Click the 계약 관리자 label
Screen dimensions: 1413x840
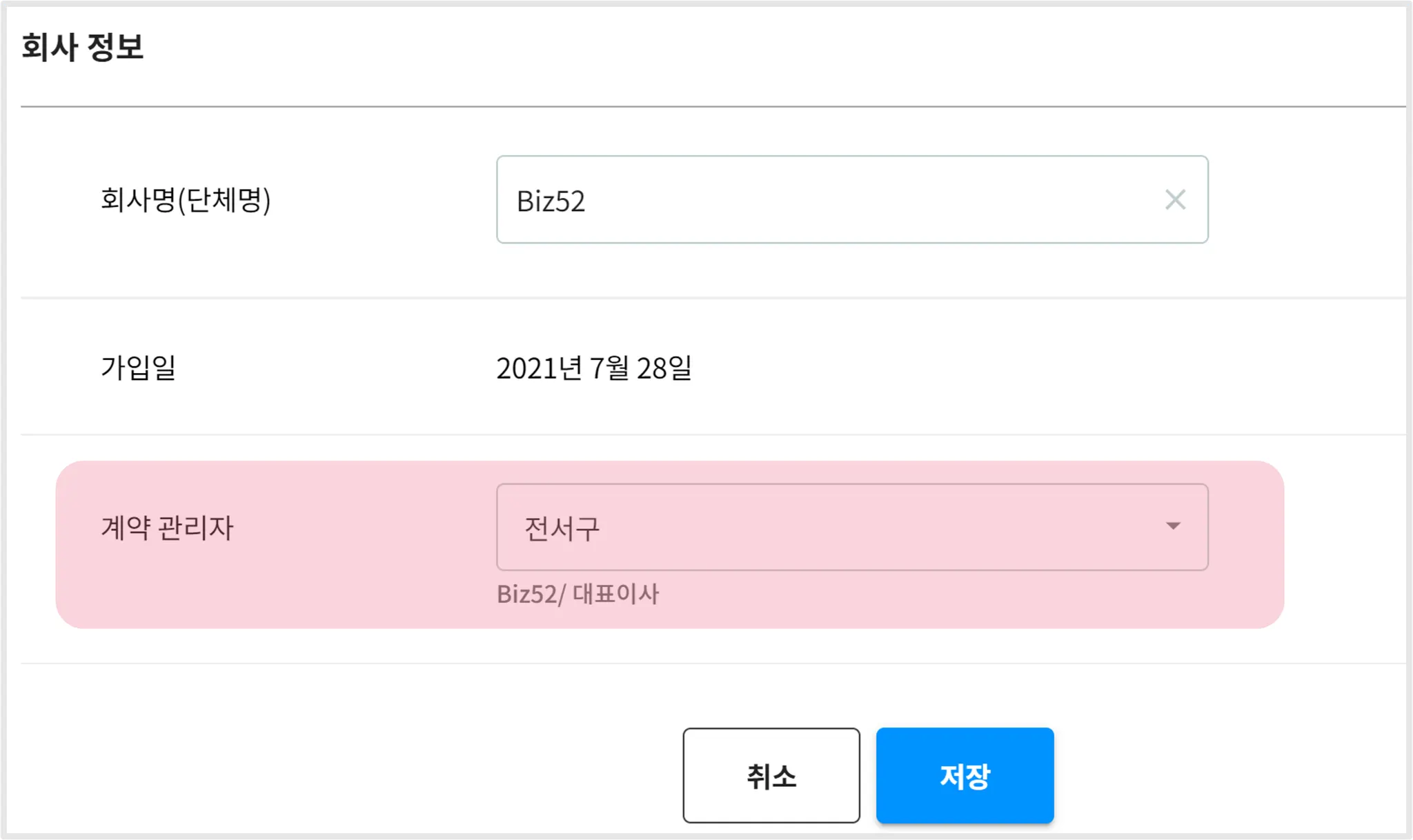167,528
